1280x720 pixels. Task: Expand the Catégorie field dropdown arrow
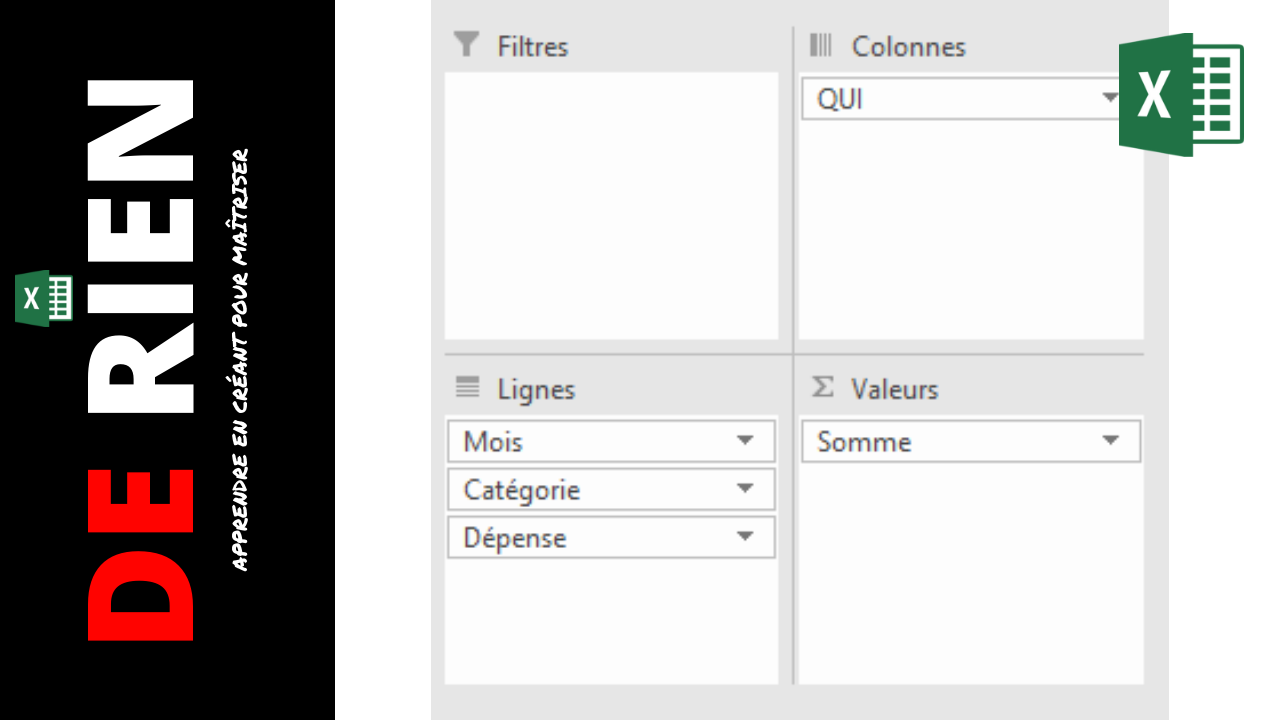(x=745, y=489)
